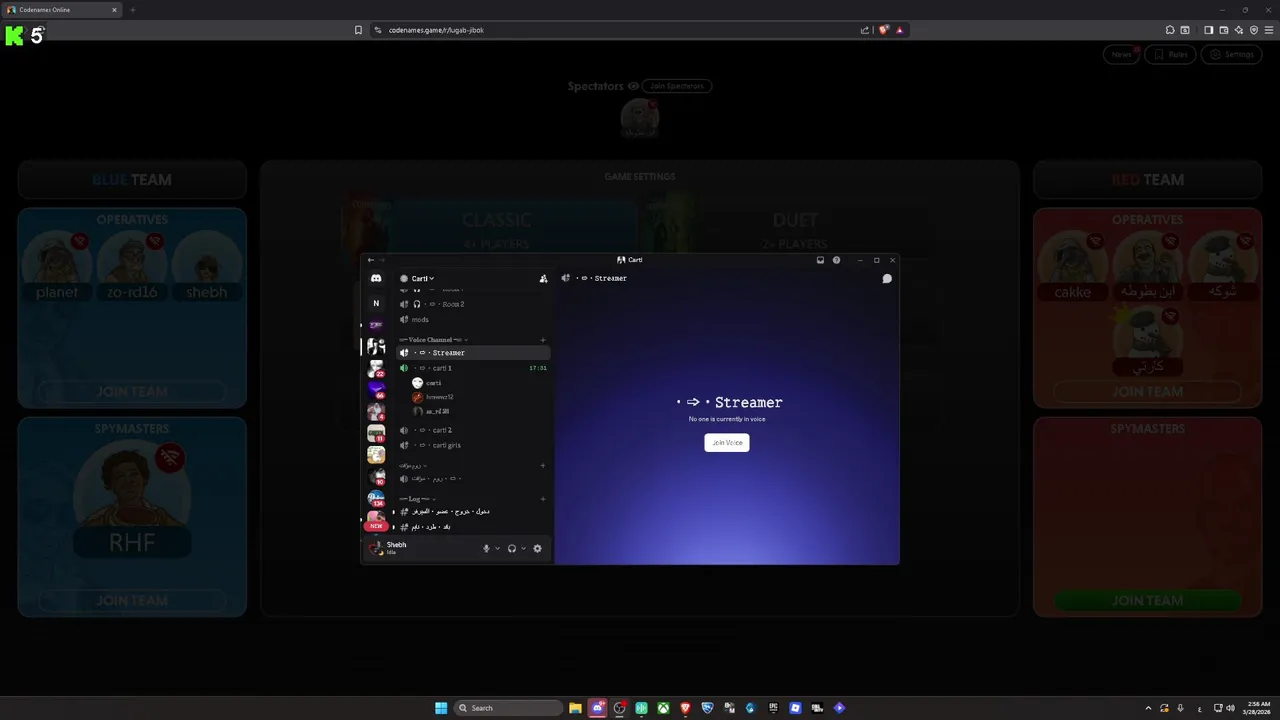The width and height of the screenshot is (1280, 720).
Task: Open the Xbox app on the taskbar
Action: [x=663, y=708]
